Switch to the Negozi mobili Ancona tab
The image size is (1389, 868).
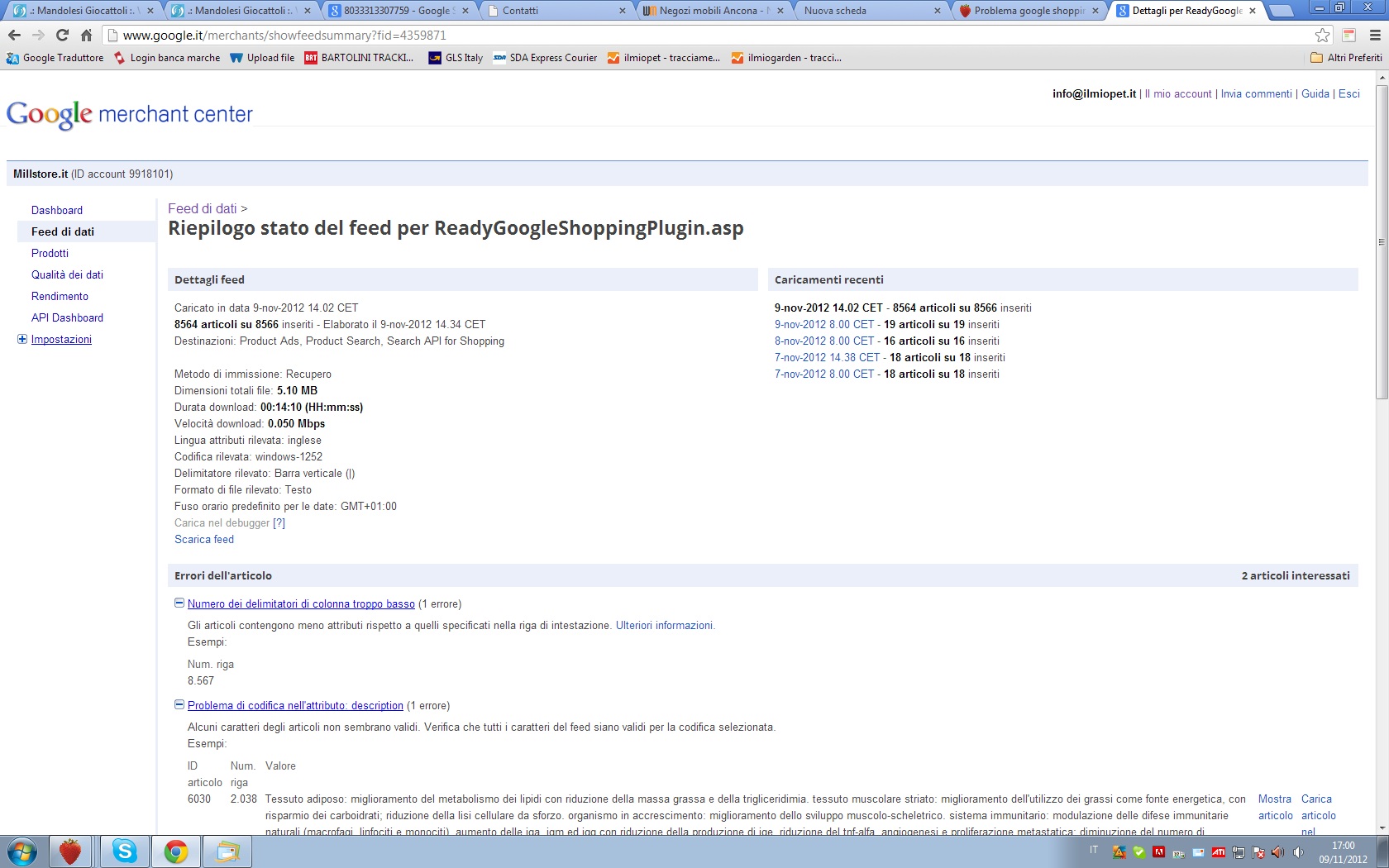pos(714,11)
